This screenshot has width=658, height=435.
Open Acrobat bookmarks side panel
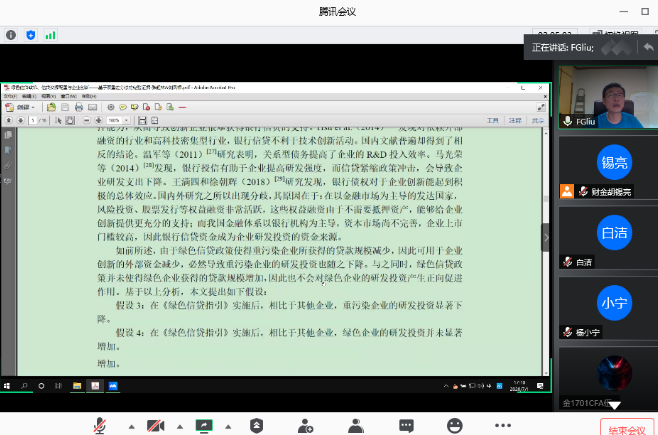coord(8,150)
